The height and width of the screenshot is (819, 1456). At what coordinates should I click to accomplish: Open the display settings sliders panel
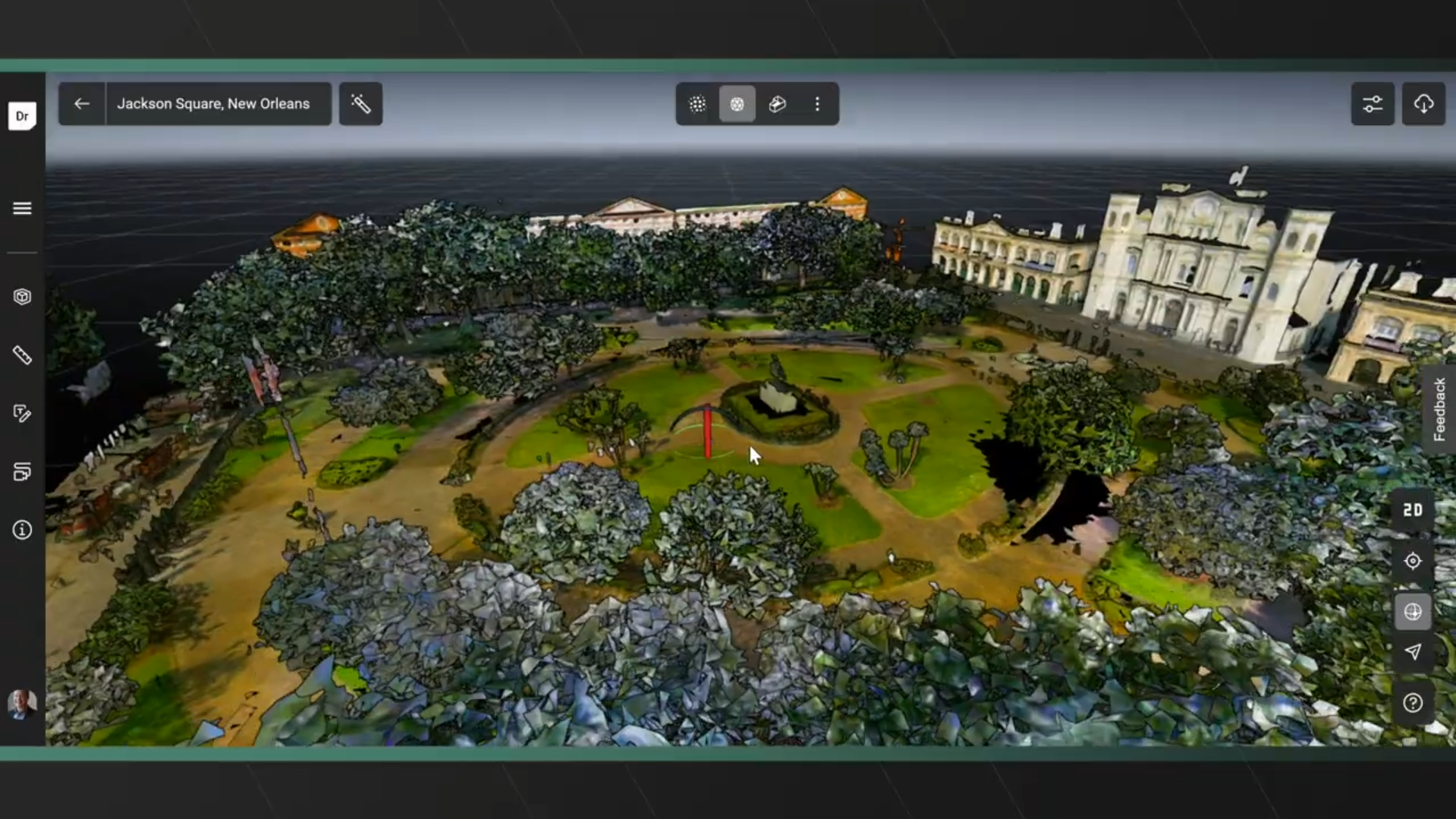point(1372,104)
